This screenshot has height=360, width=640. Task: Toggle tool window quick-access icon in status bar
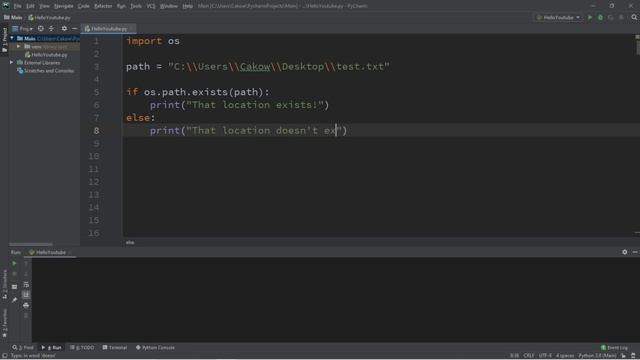click(x=4, y=356)
